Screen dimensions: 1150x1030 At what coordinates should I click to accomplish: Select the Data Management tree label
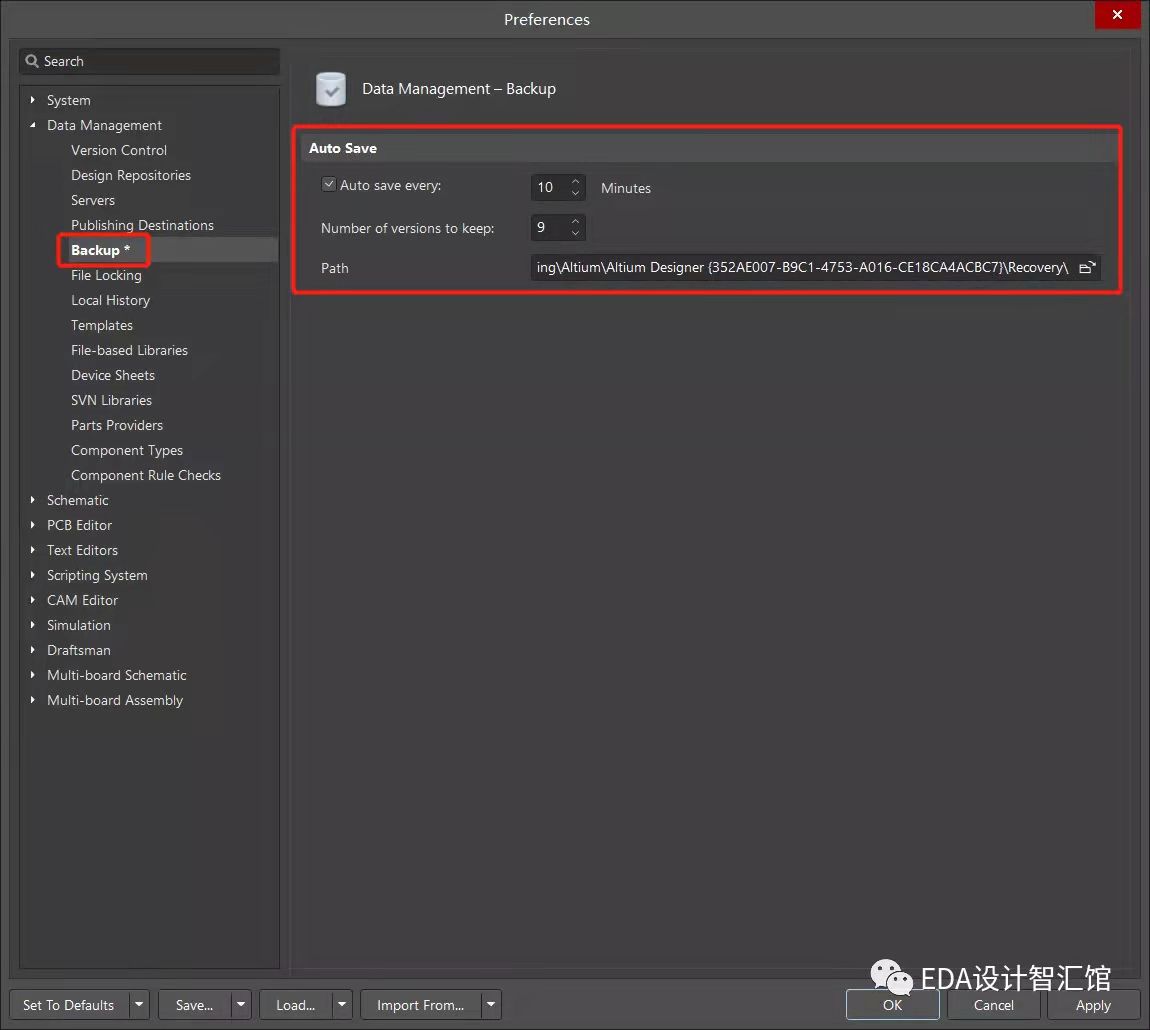(x=104, y=125)
